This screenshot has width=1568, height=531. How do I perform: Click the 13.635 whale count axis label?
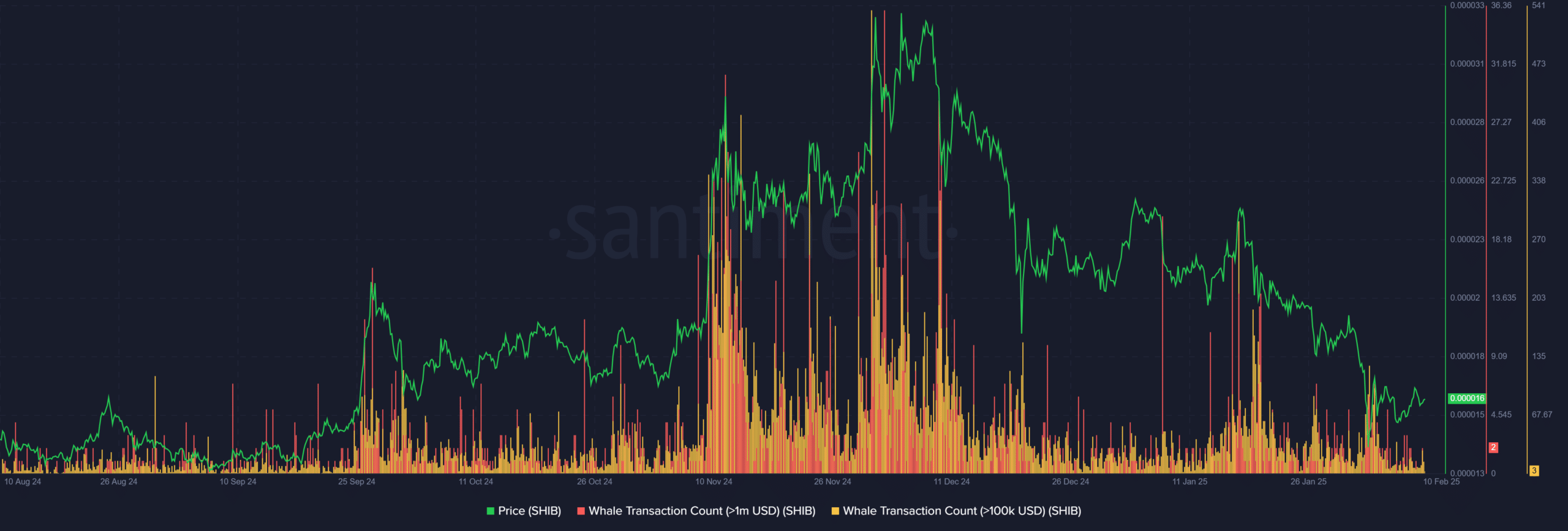1504,298
